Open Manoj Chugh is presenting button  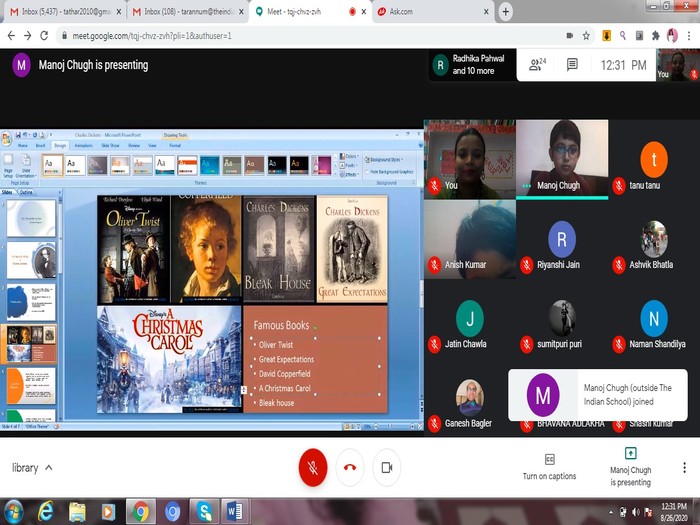[x=630, y=467]
